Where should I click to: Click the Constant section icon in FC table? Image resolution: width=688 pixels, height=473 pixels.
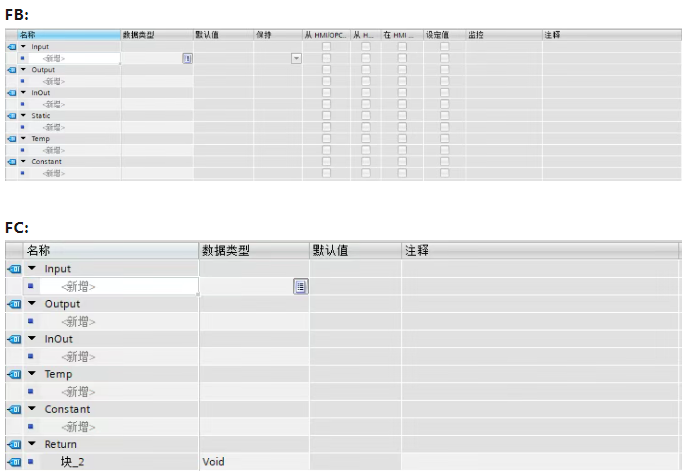(14, 409)
